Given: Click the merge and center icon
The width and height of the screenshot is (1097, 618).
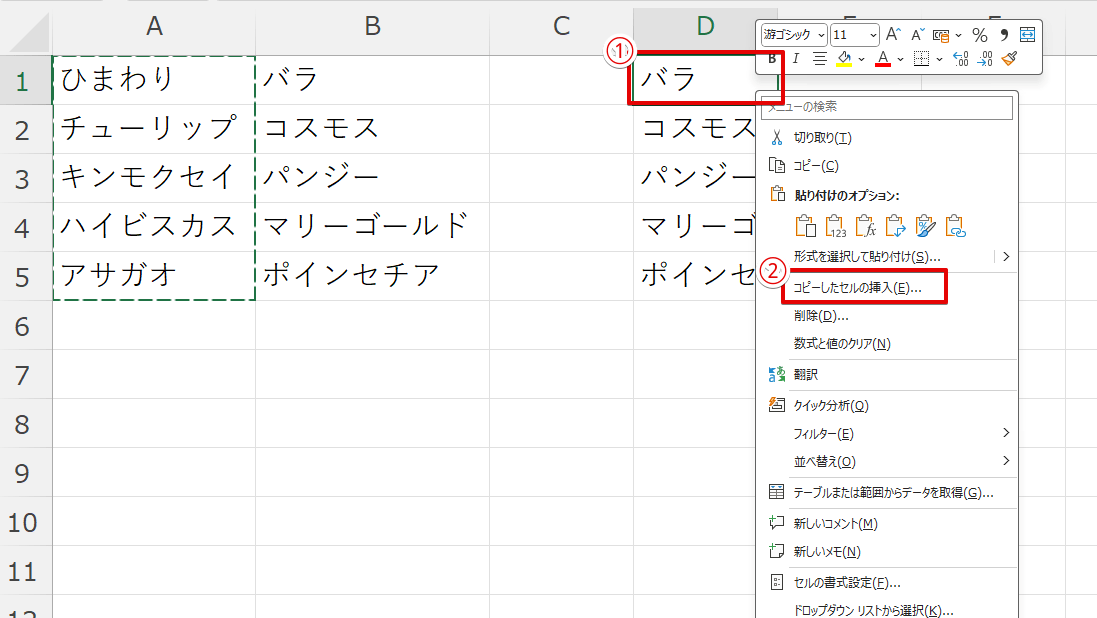Looking at the screenshot, I should coord(1028,35).
